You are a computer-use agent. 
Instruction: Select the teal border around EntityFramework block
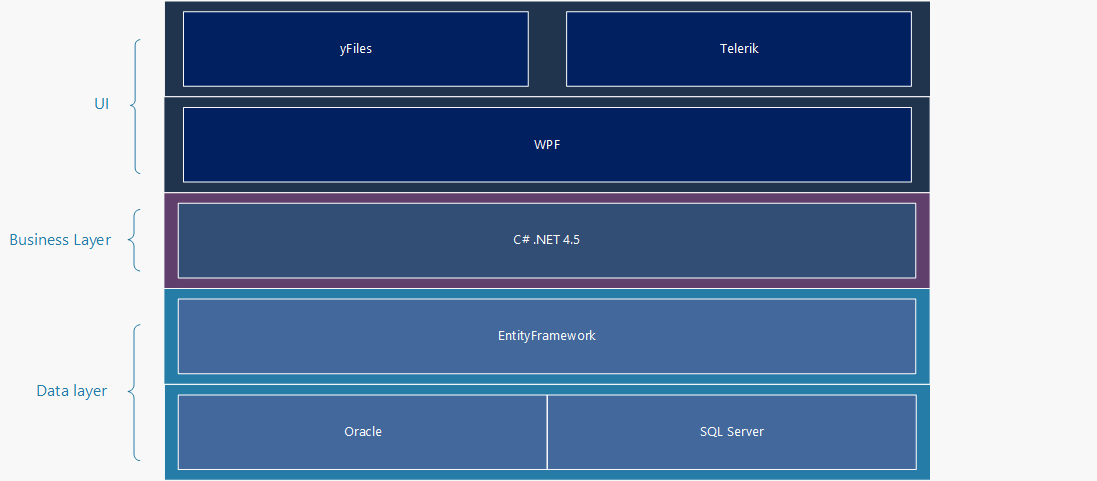tap(923, 336)
